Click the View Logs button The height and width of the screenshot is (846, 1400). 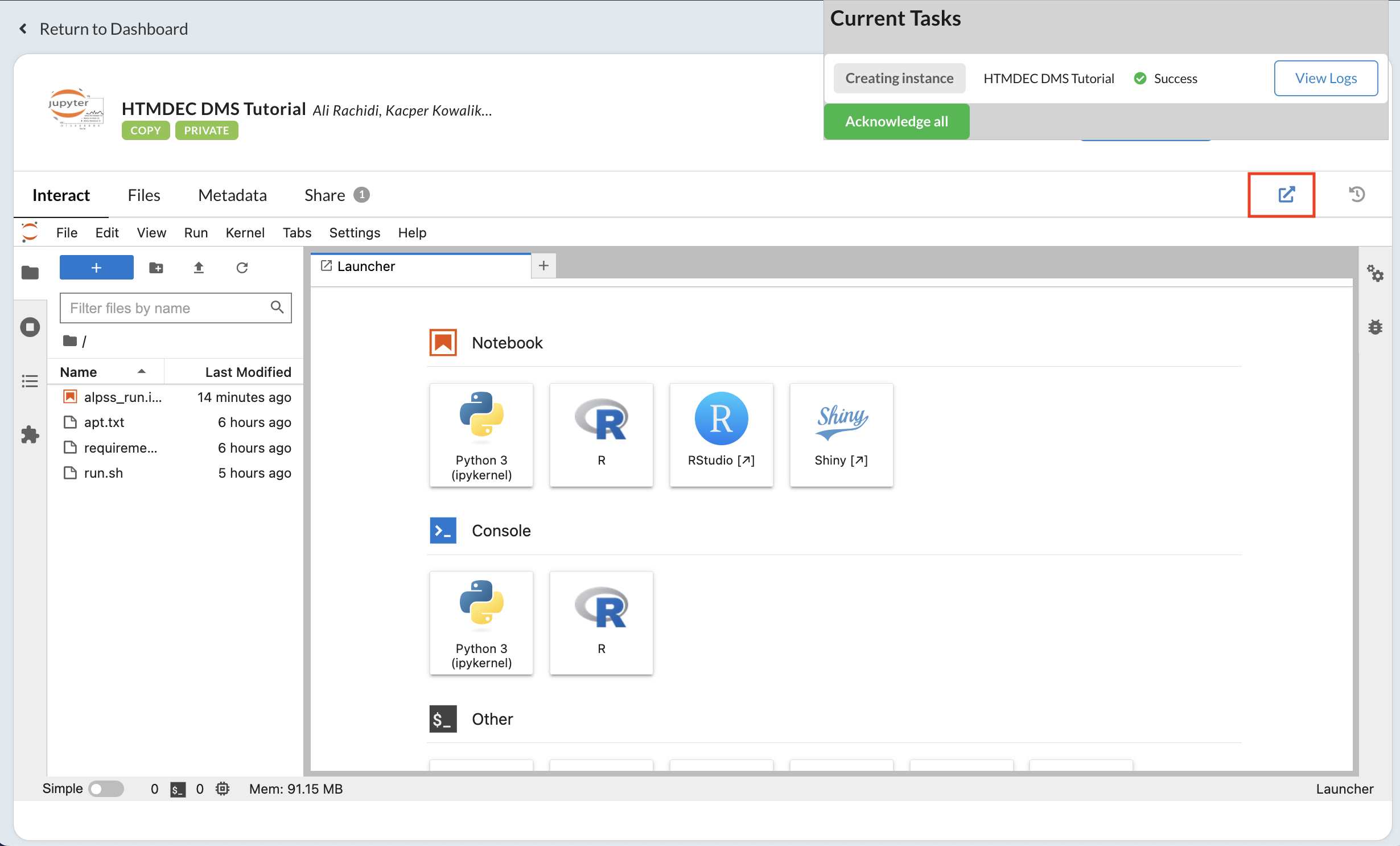tap(1325, 79)
